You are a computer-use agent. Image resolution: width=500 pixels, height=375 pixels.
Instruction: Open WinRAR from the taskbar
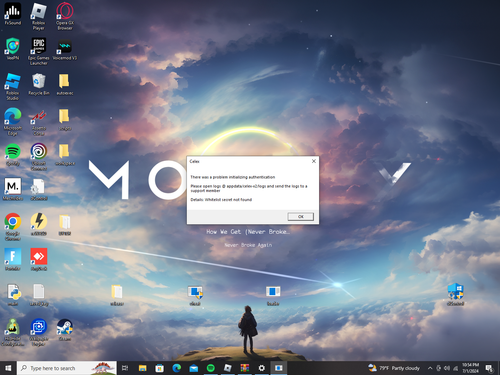(245, 368)
